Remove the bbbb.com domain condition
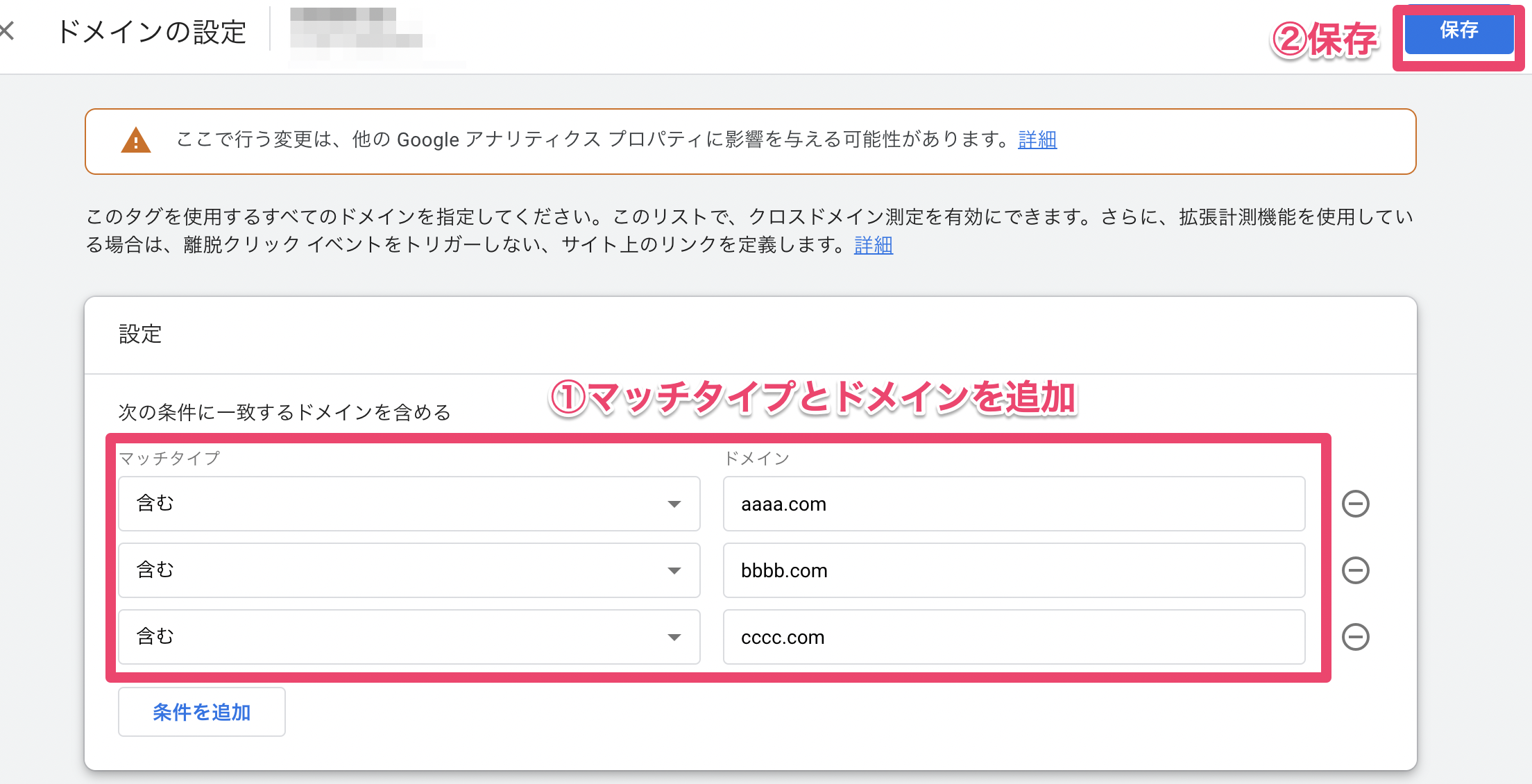Screen dimensions: 1532x784 (1355, 570)
